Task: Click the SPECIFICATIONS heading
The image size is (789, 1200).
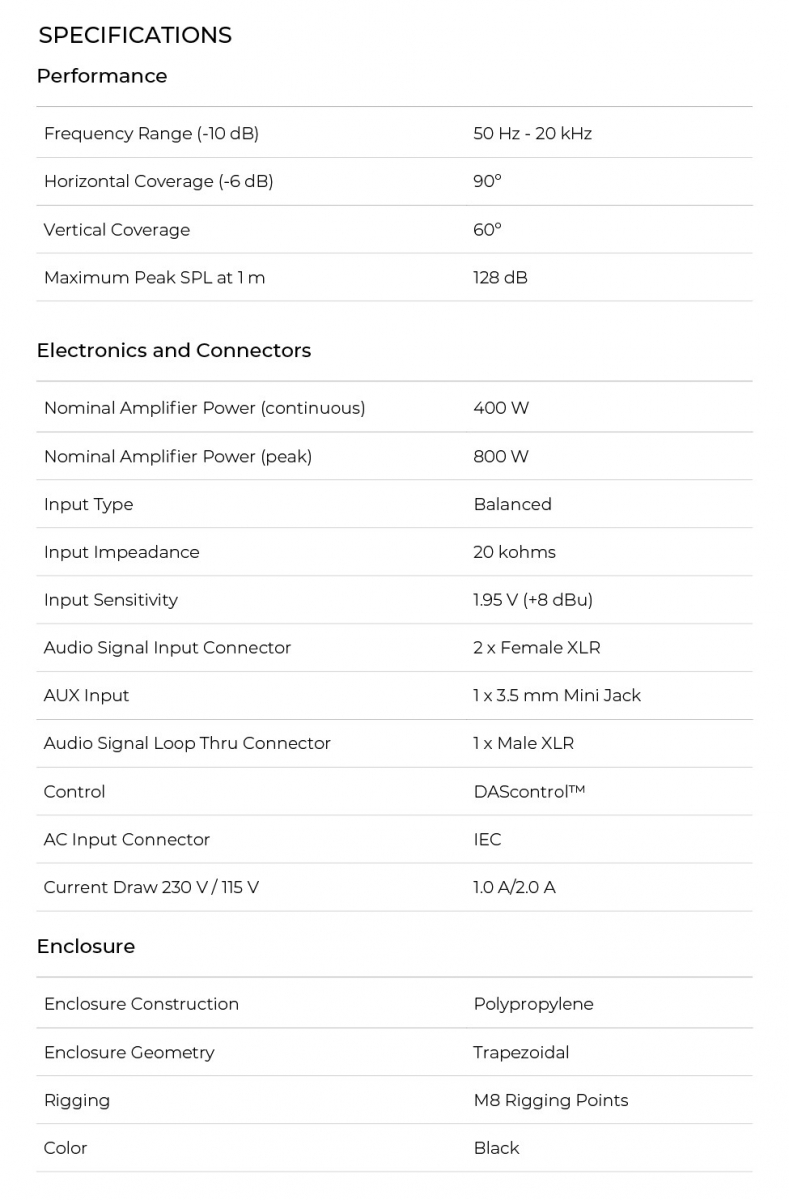Action: pyautogui.click(x=135, y=35)
